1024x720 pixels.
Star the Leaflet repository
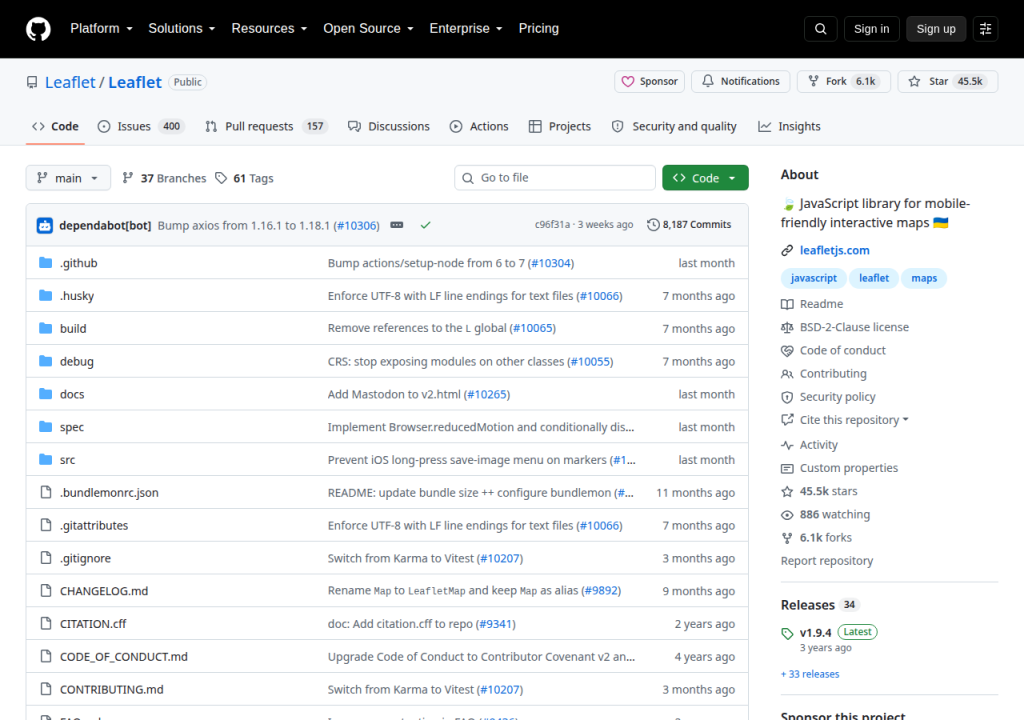[x=948, y=82]
